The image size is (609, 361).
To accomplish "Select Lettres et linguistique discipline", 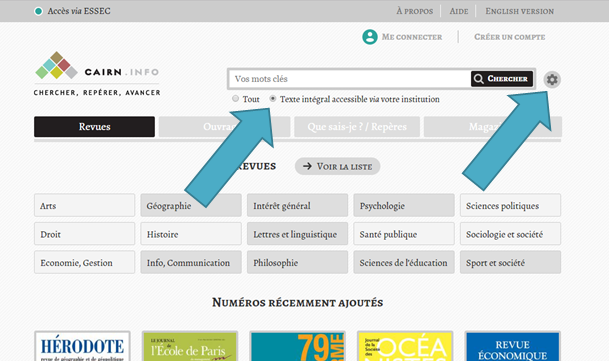I will click(297, 234).
